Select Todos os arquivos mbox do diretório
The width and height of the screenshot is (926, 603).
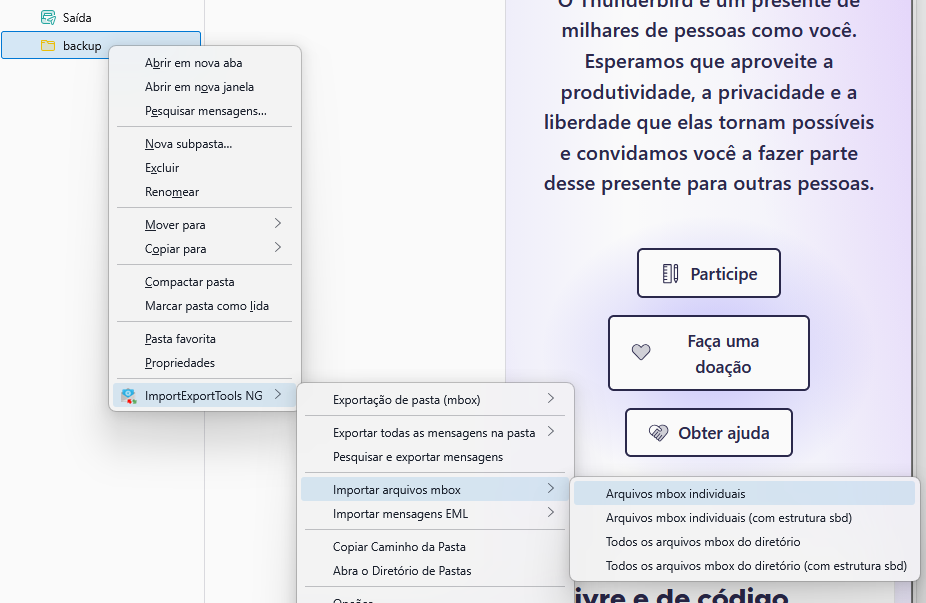(x=744, y=542)
